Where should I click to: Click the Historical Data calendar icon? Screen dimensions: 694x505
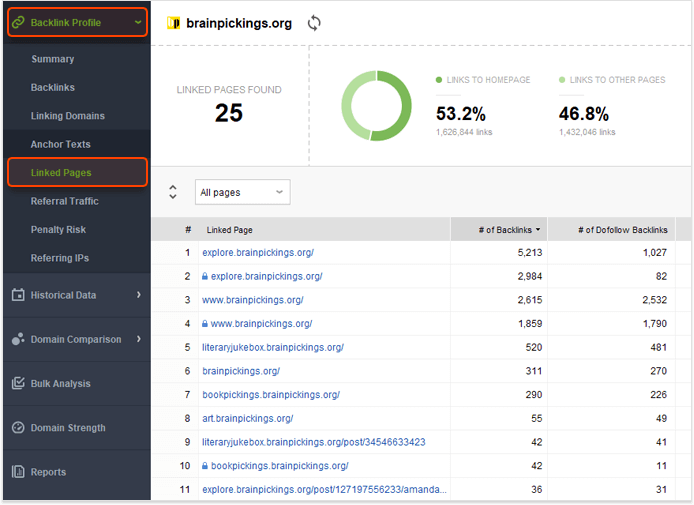(18, 295)
